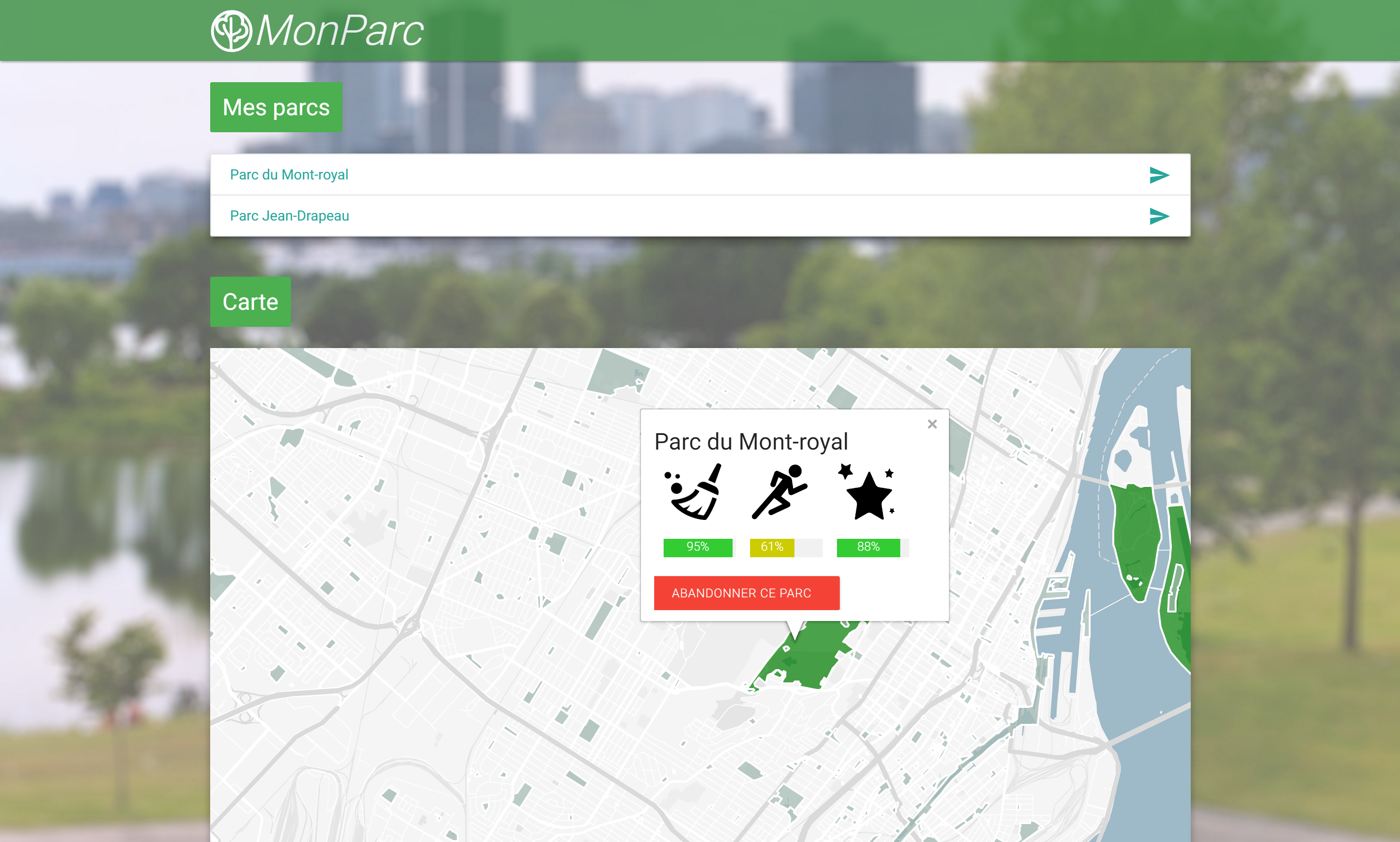The width and height of the screenshot is (1400, 842).
Task: Click the stars rating icon in popup
Action: (x=868, y=492)
